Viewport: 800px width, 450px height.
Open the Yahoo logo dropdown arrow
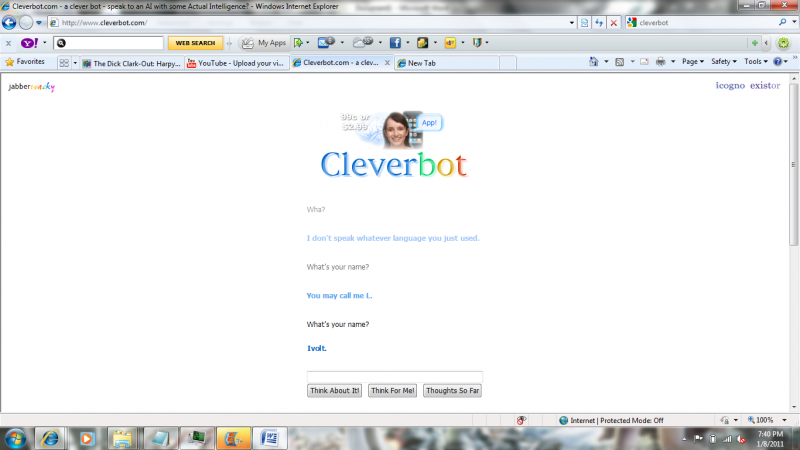click(45, 43)
